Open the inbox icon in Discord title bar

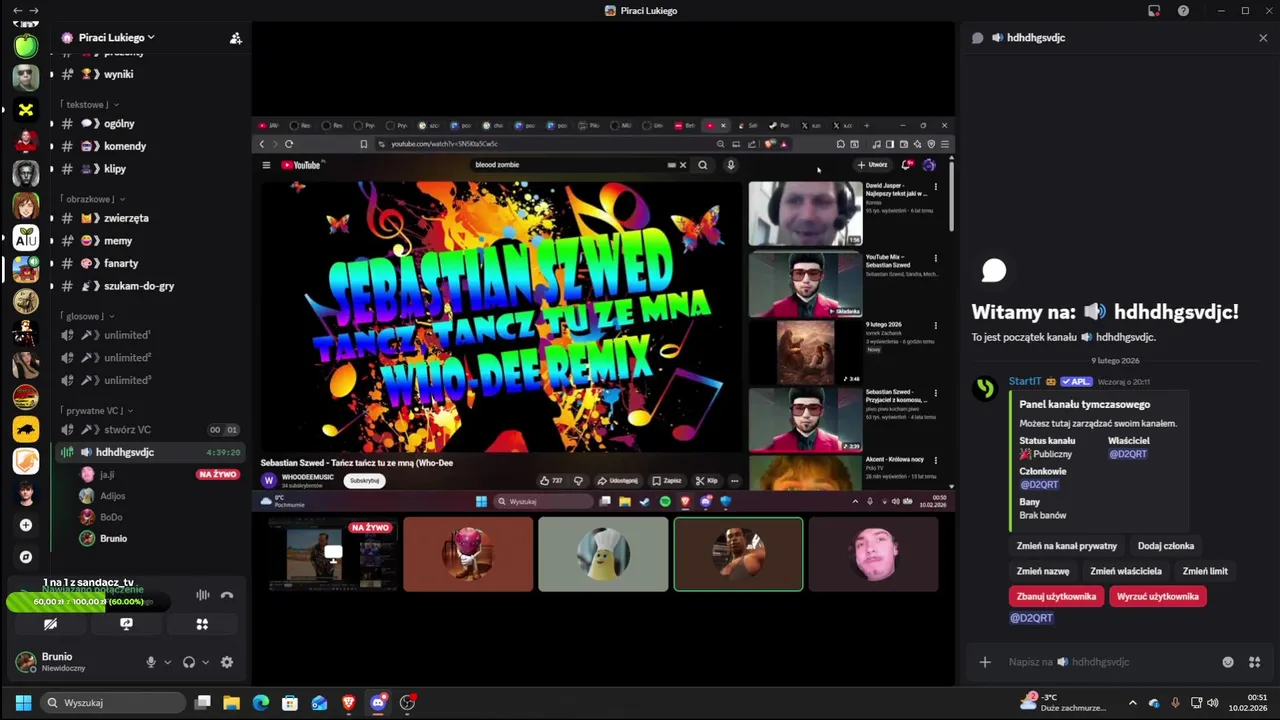point(1154,11)
